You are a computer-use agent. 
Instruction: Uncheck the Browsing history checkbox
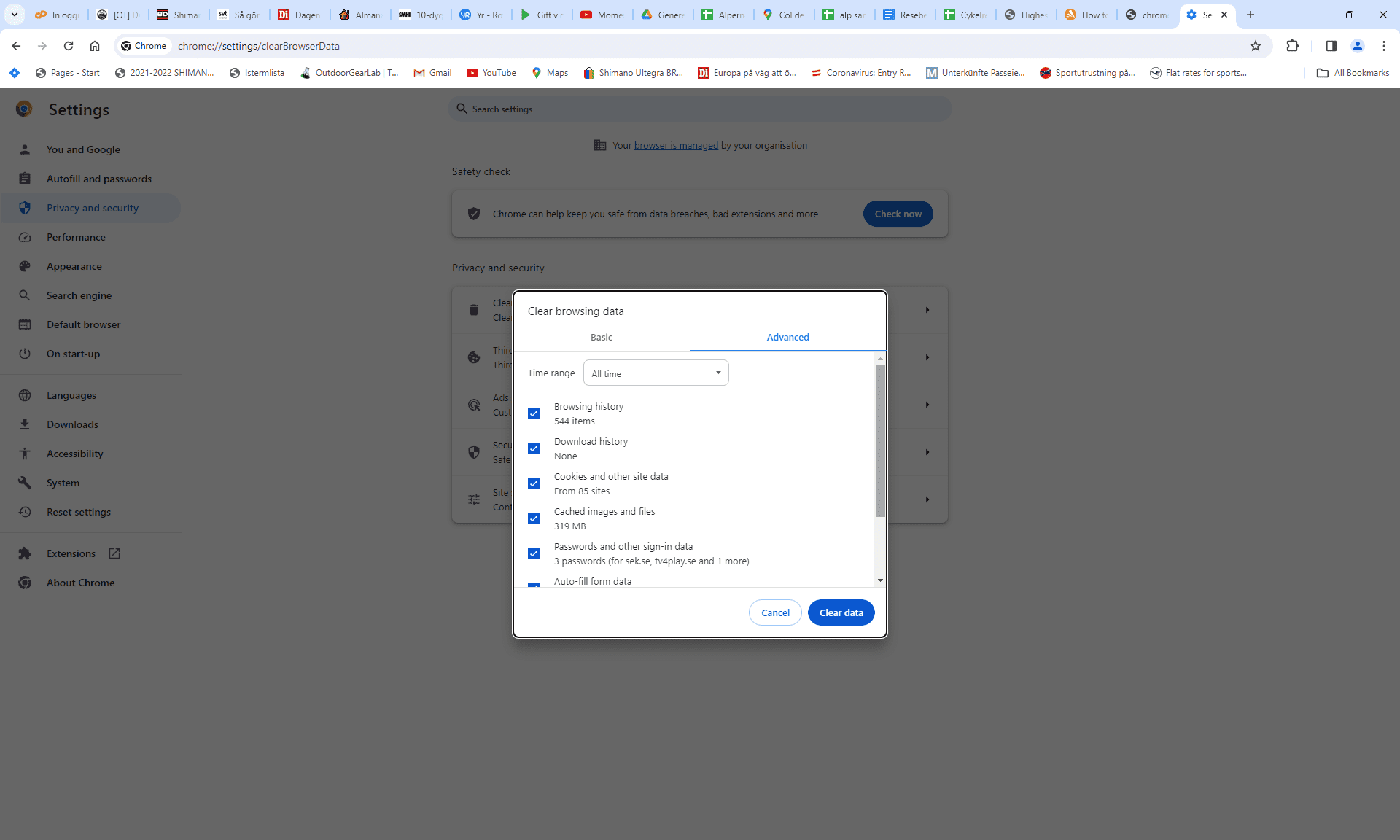click(534, 413)
